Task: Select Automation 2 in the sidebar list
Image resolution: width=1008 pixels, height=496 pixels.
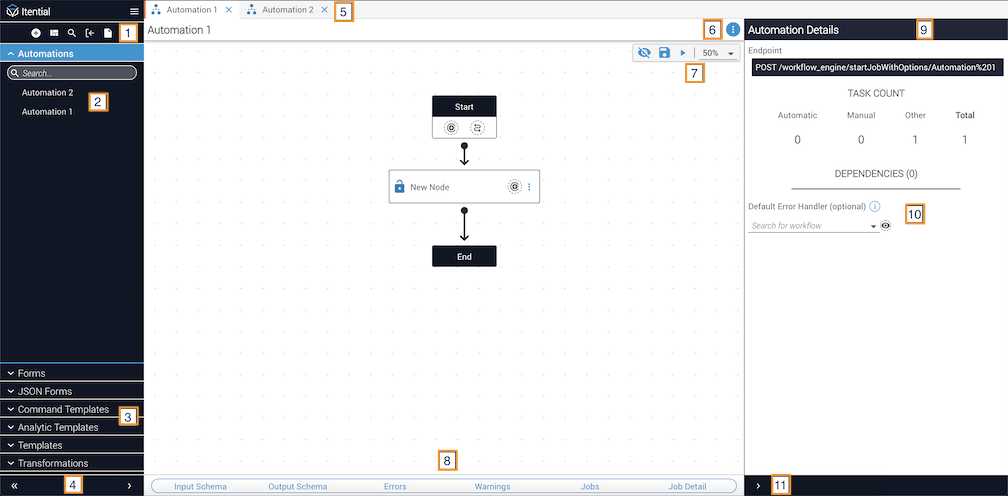Action: (47, 93)
